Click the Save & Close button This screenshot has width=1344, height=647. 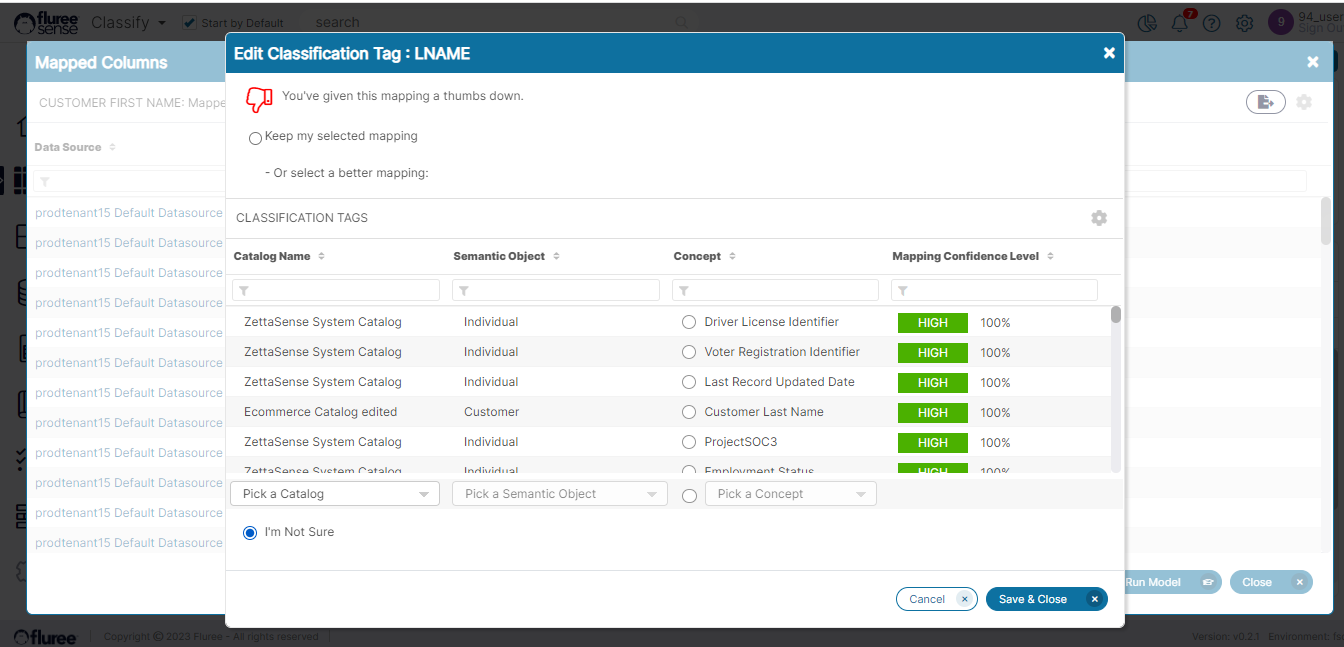[1045, 599]
